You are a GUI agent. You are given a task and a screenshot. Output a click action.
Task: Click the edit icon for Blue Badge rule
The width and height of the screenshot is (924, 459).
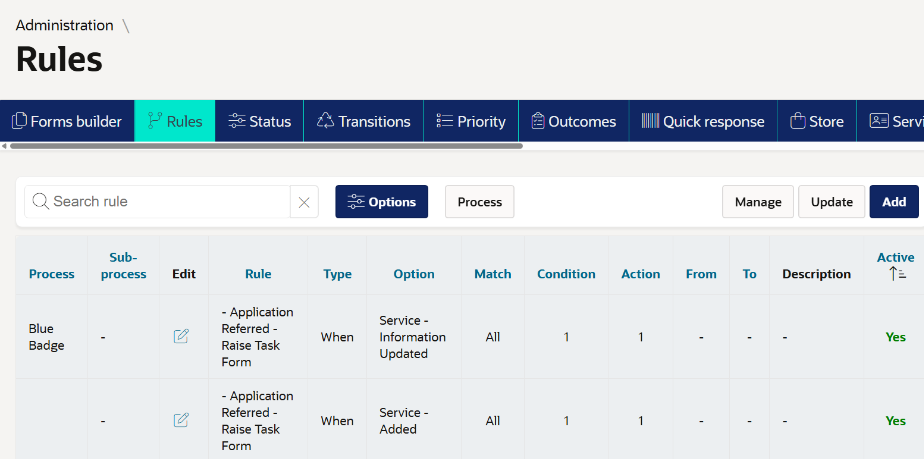coord(181,337)
